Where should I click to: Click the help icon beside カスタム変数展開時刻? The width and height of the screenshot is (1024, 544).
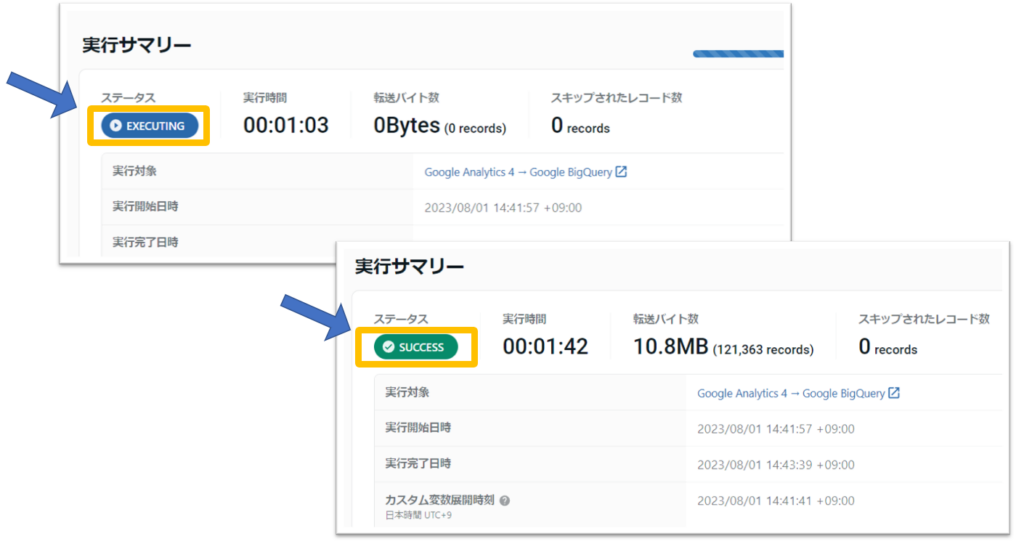[504, 500]
